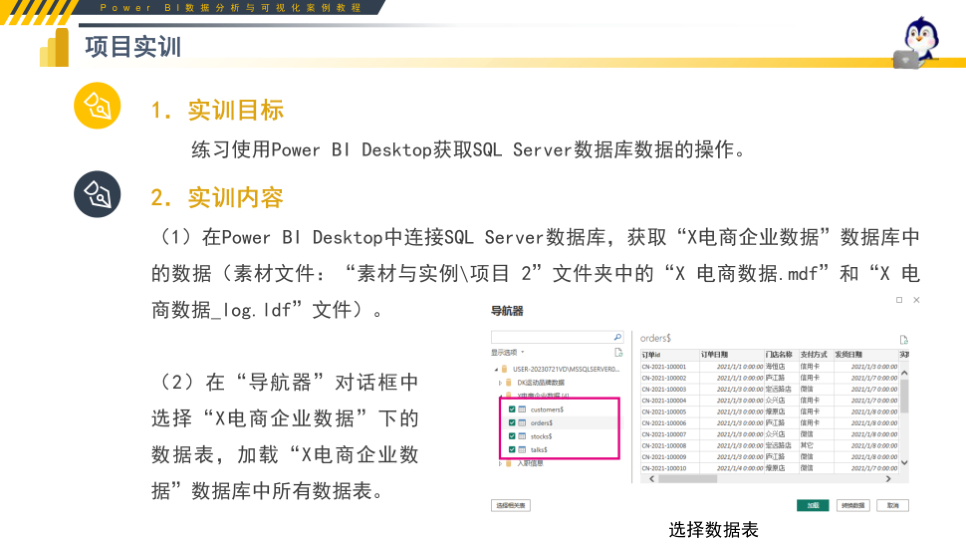Click the search magnifier icon in Navigator
This screenshot has width=966, height=544.
[617, 337]
